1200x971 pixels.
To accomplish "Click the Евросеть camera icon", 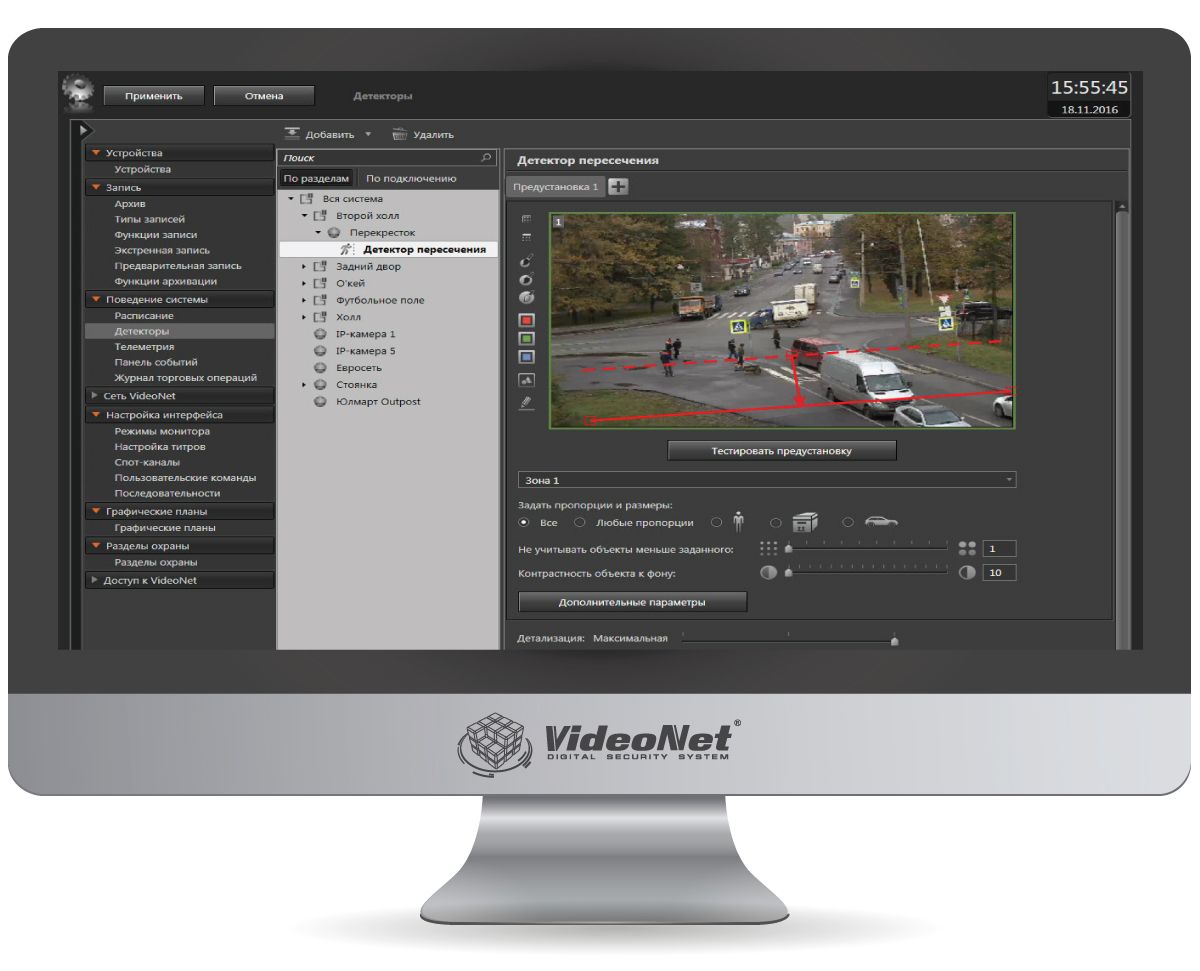I will (x=320, y=368).
